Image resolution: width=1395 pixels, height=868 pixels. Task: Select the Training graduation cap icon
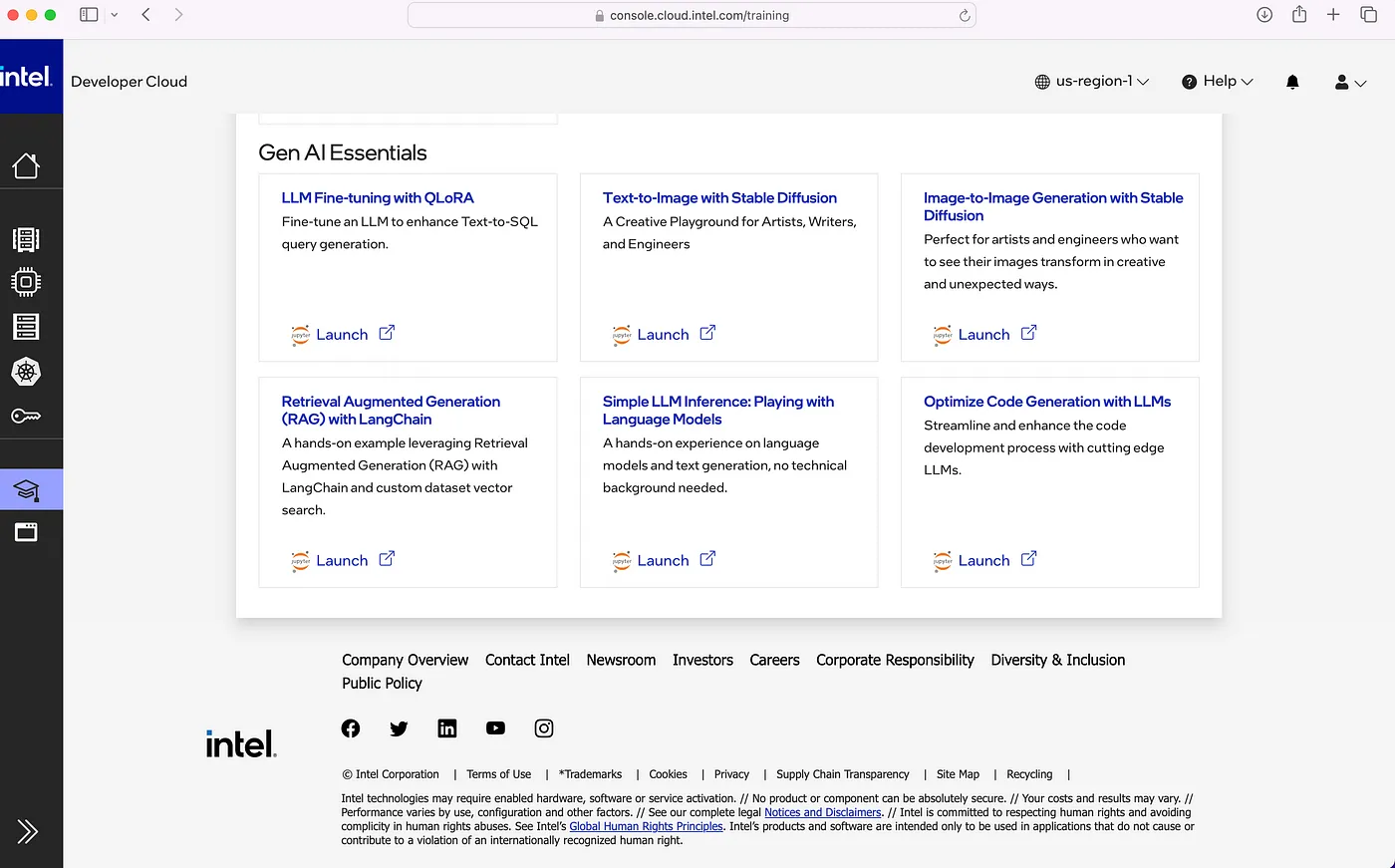[x=26, y=490]
